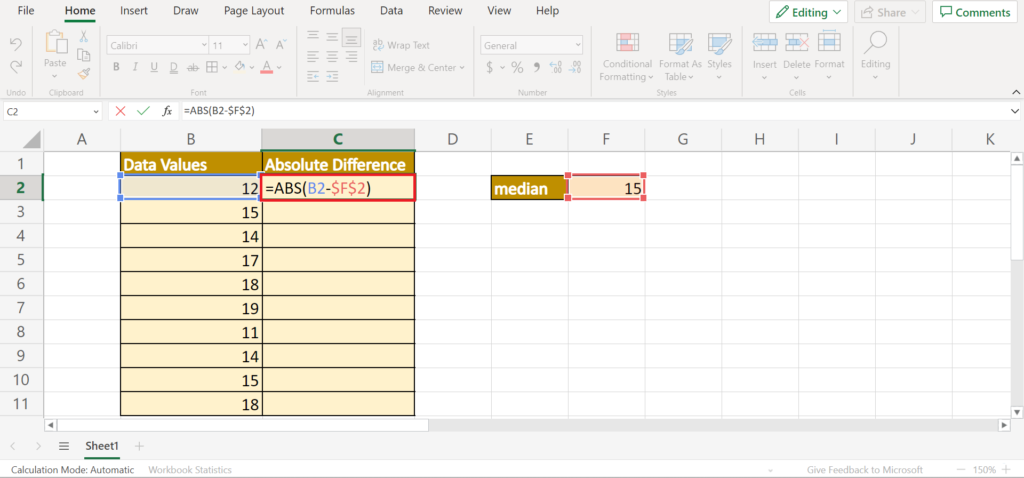The width and height of the screenshot is (1024, 478).
Task: Click the Give Feedback to Microsoft link
Action: pyautogui.click(x=866, y=469)
